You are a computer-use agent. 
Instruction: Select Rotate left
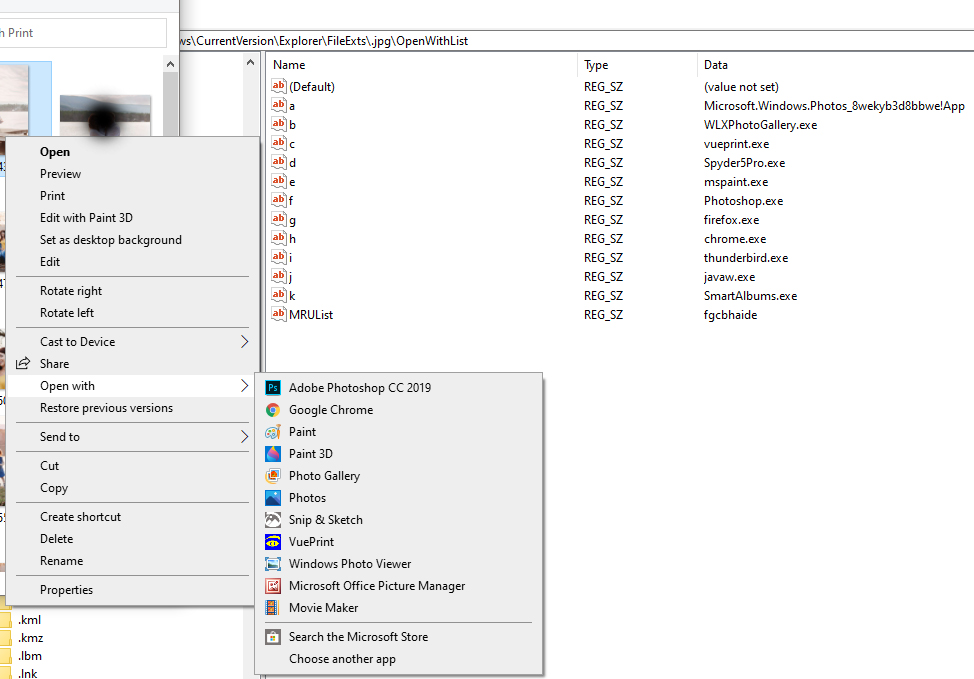click(66, 313)
